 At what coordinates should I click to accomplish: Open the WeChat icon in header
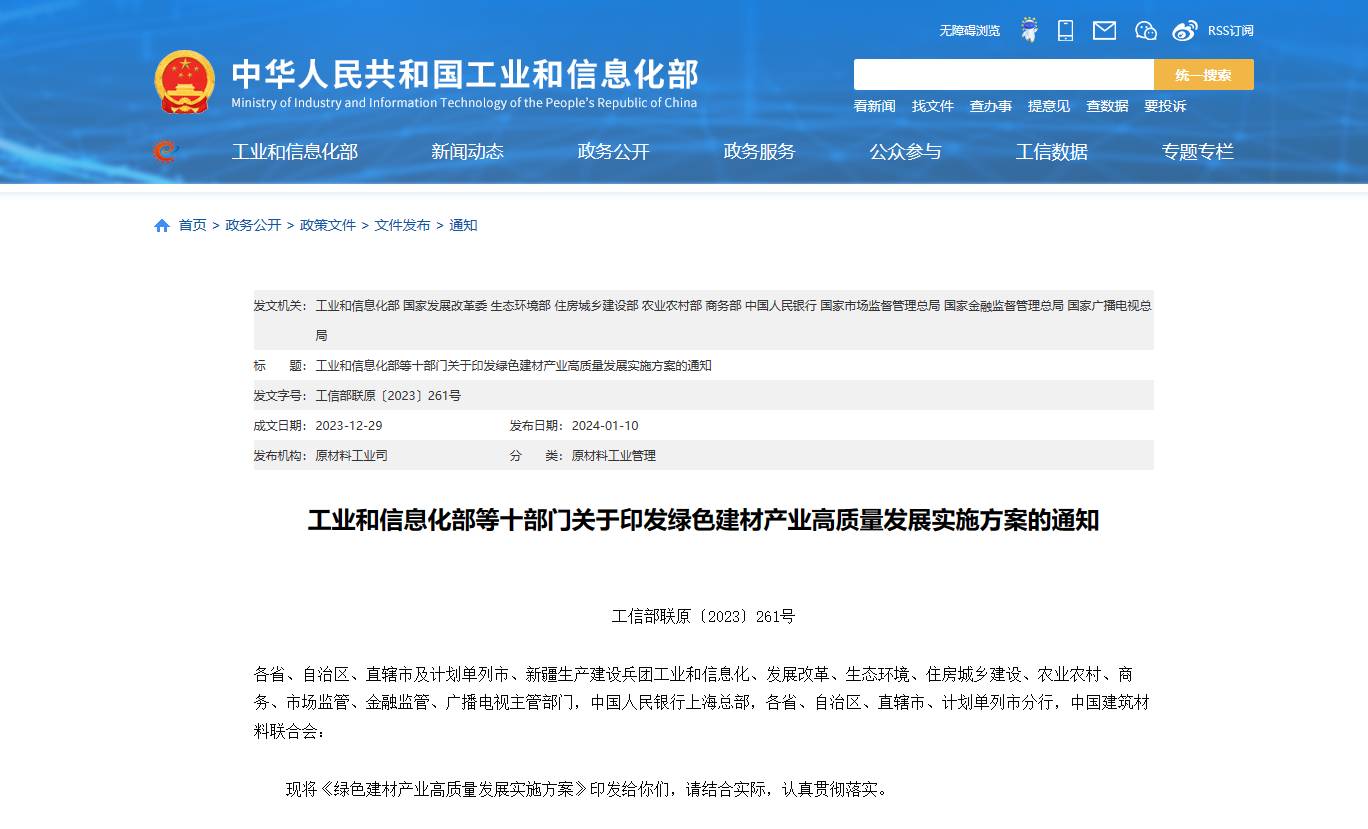(x=1145, y=30)
